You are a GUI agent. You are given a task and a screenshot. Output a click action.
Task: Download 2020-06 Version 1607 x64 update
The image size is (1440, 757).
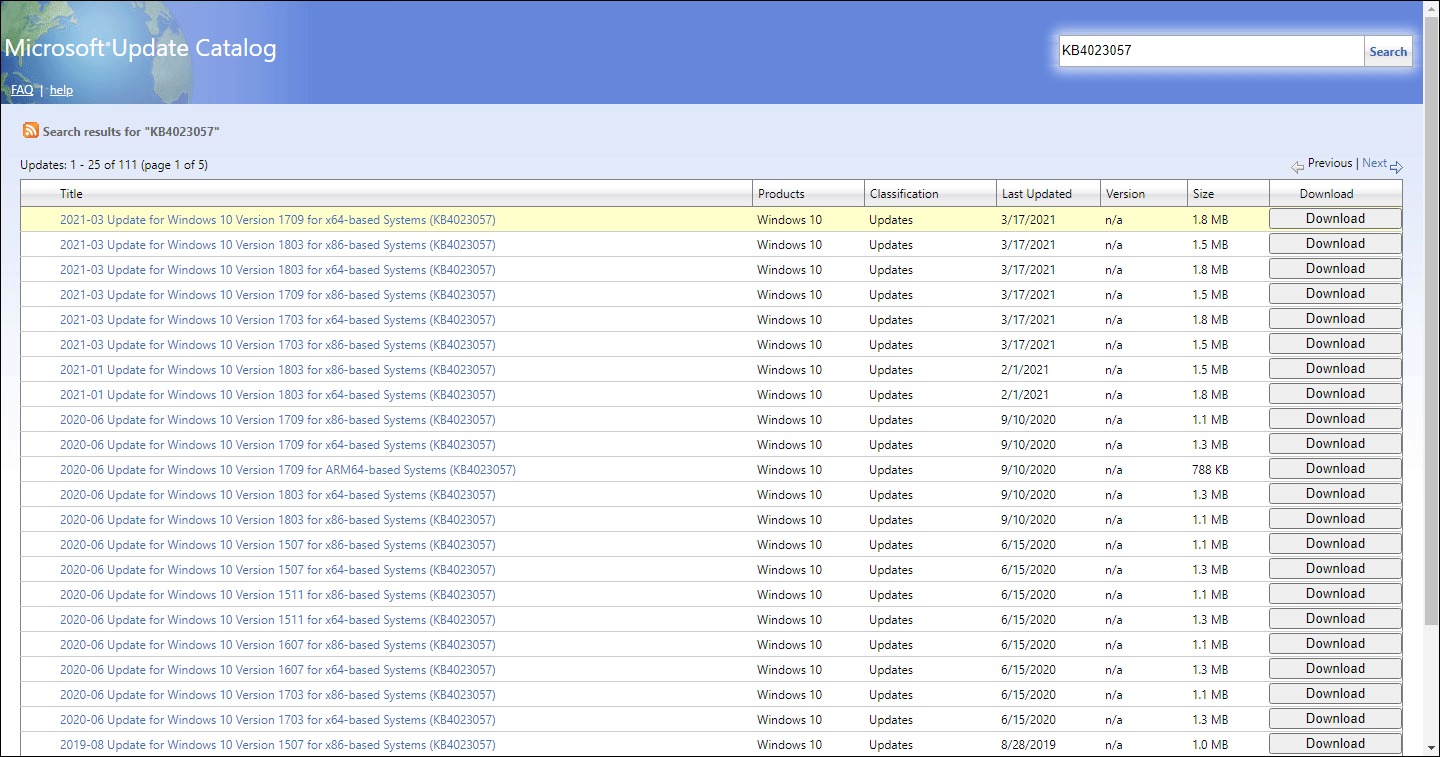[x=1335, y=669]
